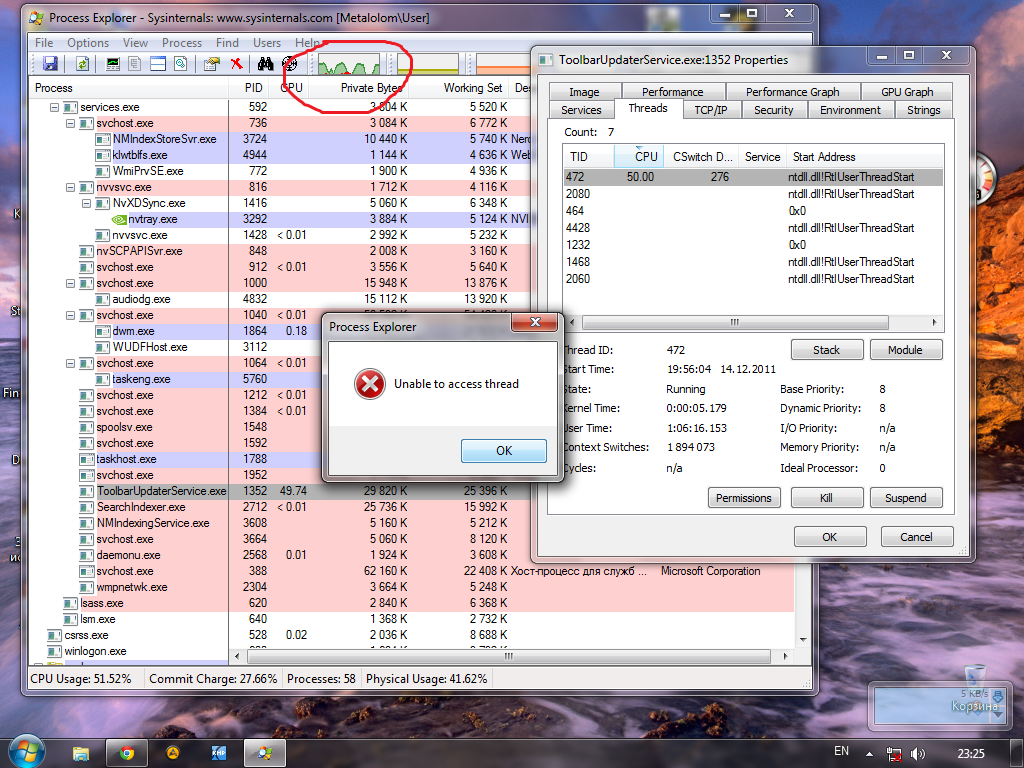Image resolution: width=1024 pixels, height=768 pixels.
Task: Click the View DLLs/Handles toolbar icon
Action: click(x=180, y=63)
